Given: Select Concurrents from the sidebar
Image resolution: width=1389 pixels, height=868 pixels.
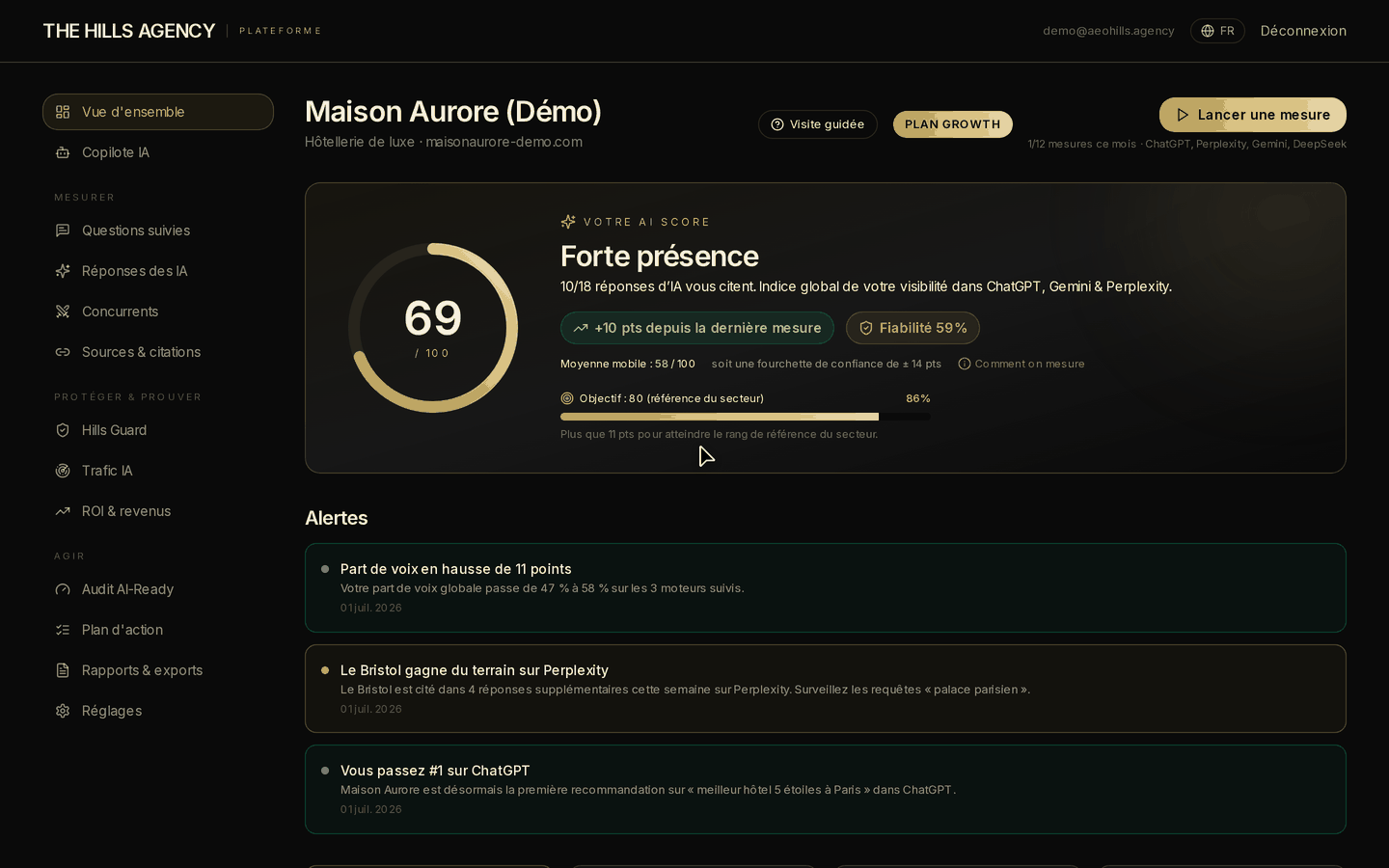Looking at the screenshot, I should click(158, 312).
